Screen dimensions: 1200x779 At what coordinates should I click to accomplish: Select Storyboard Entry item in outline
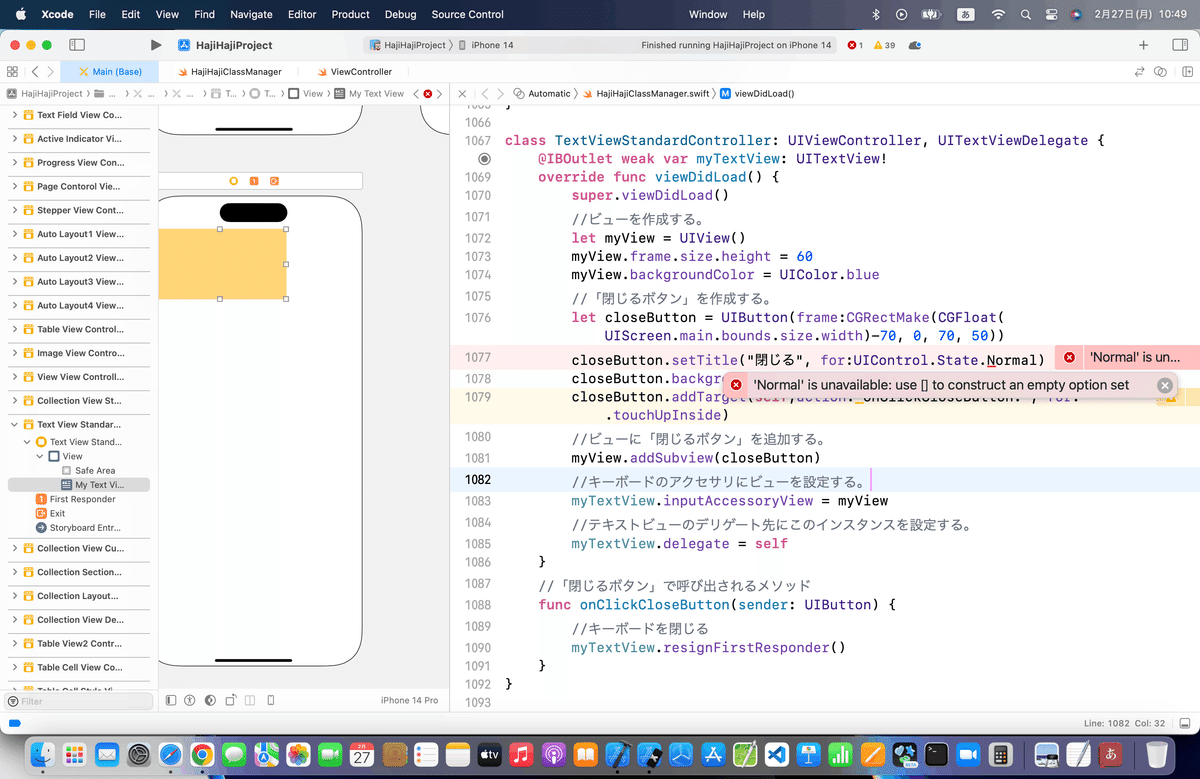tap(78, 527)
